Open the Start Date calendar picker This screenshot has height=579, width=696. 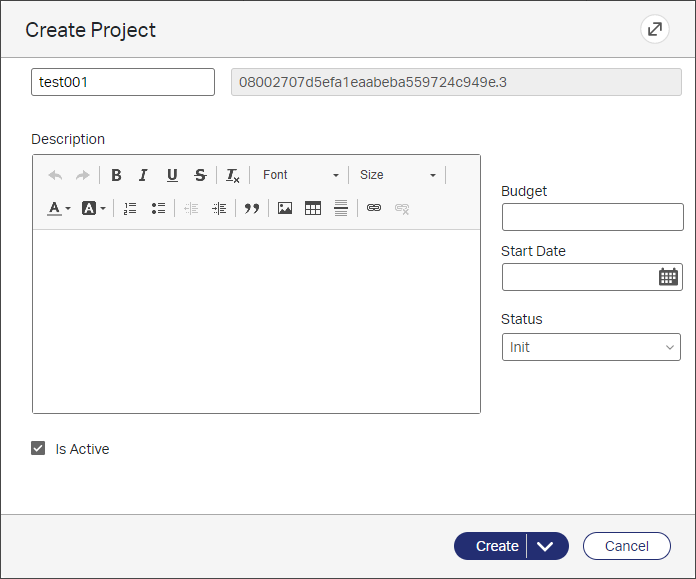(668, 277)
